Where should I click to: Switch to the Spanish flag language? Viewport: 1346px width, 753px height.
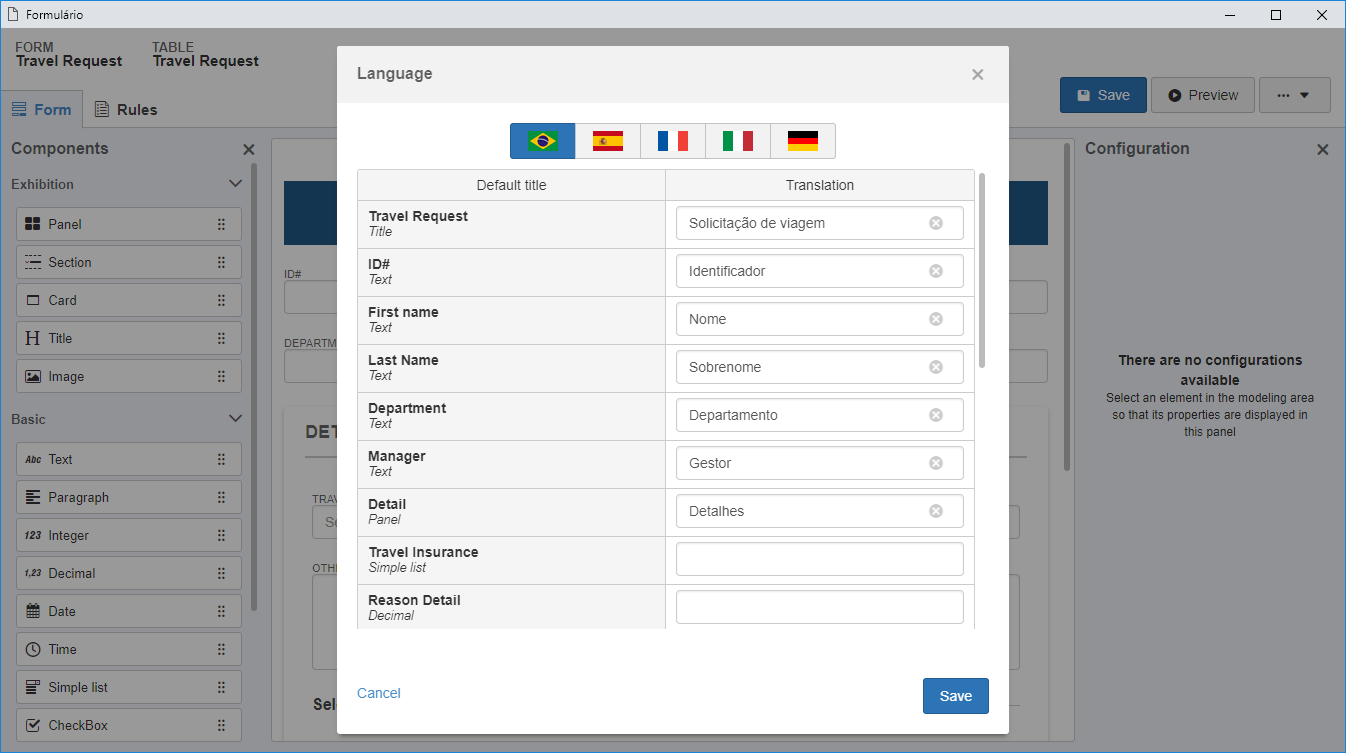[608, 141]
